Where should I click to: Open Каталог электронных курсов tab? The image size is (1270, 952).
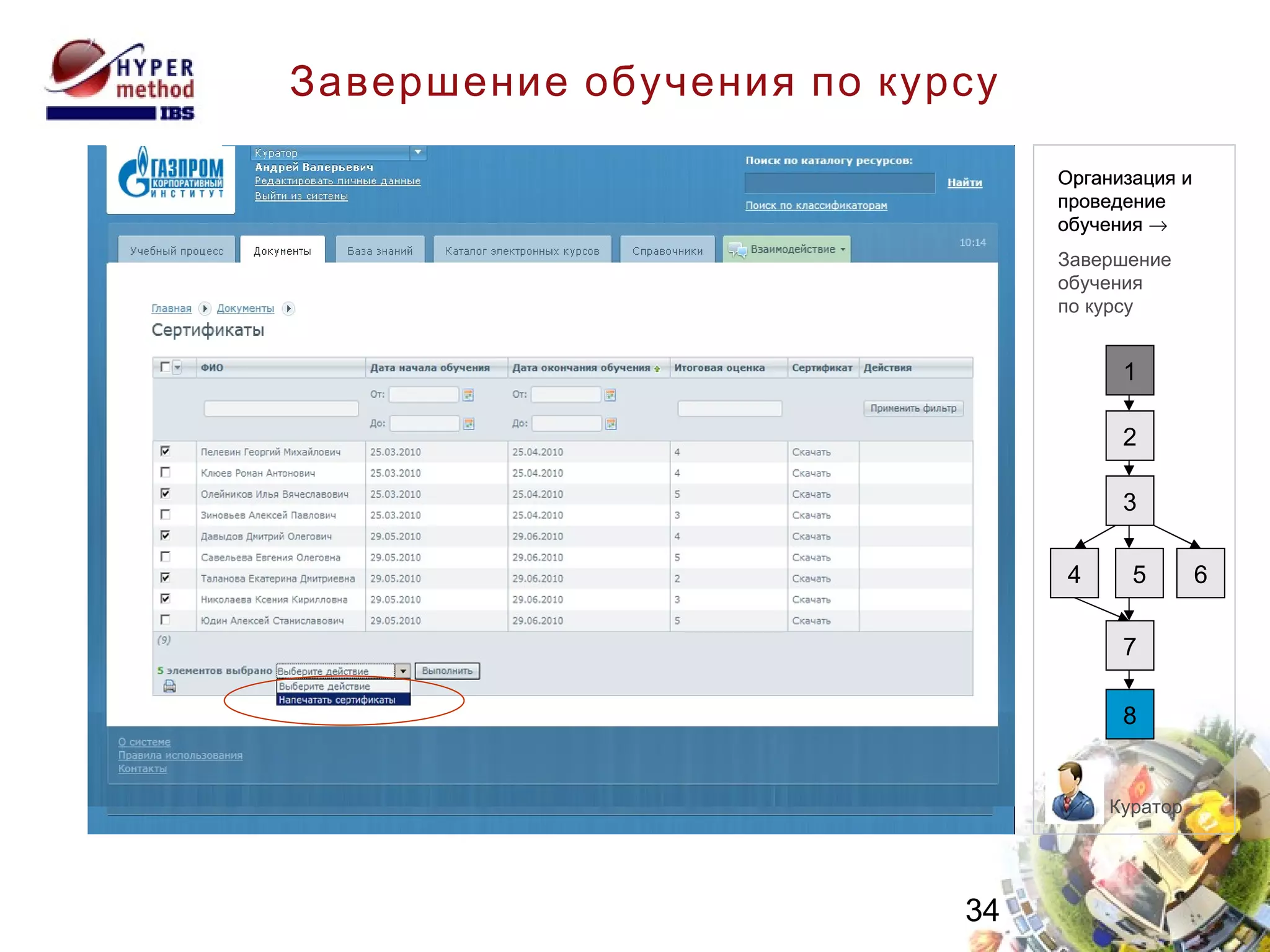tap(522, 250)
